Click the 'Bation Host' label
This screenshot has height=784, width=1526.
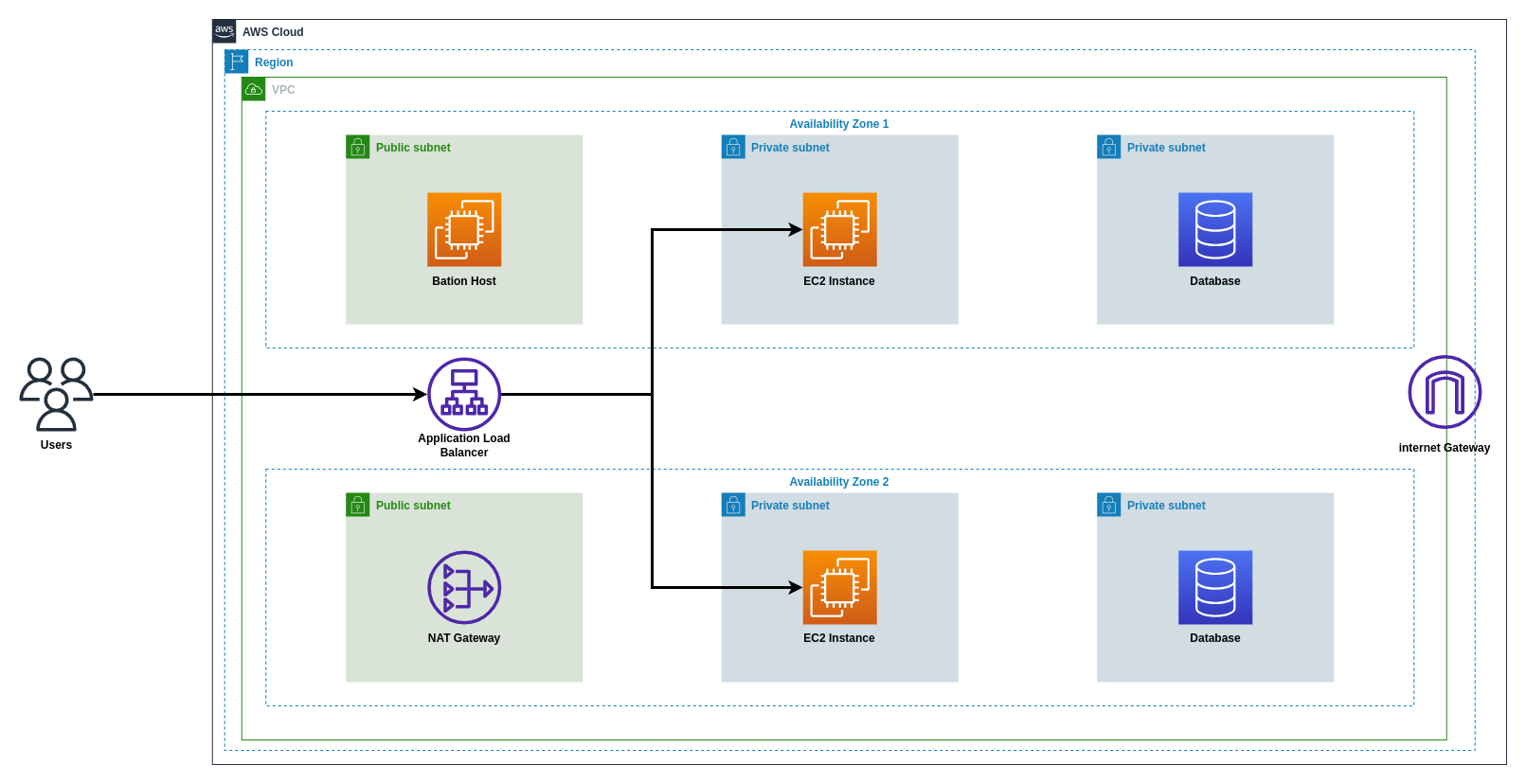[464, 281]
